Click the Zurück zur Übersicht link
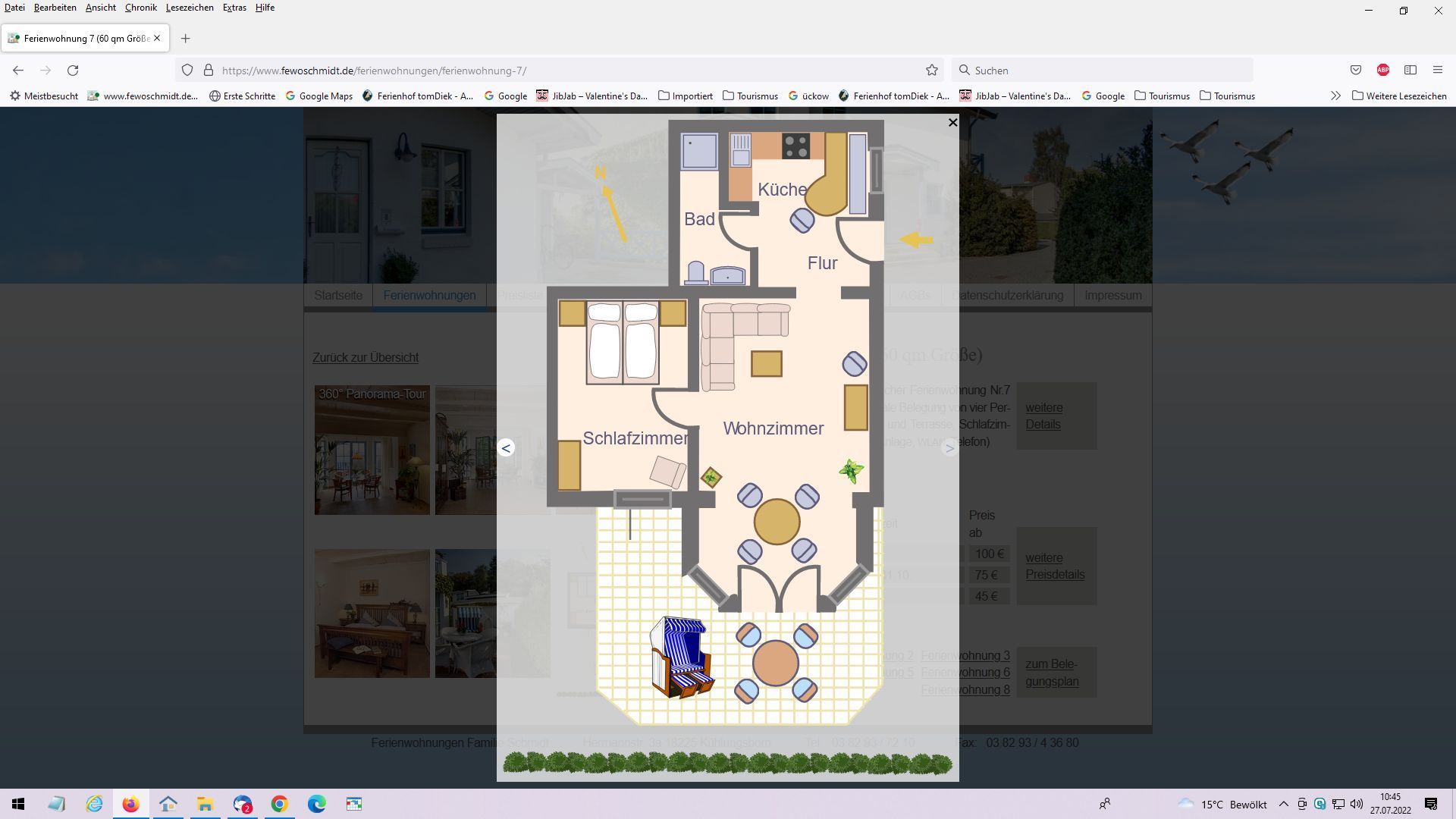This screenshot has width=1456, height=819. coord(366,358)
